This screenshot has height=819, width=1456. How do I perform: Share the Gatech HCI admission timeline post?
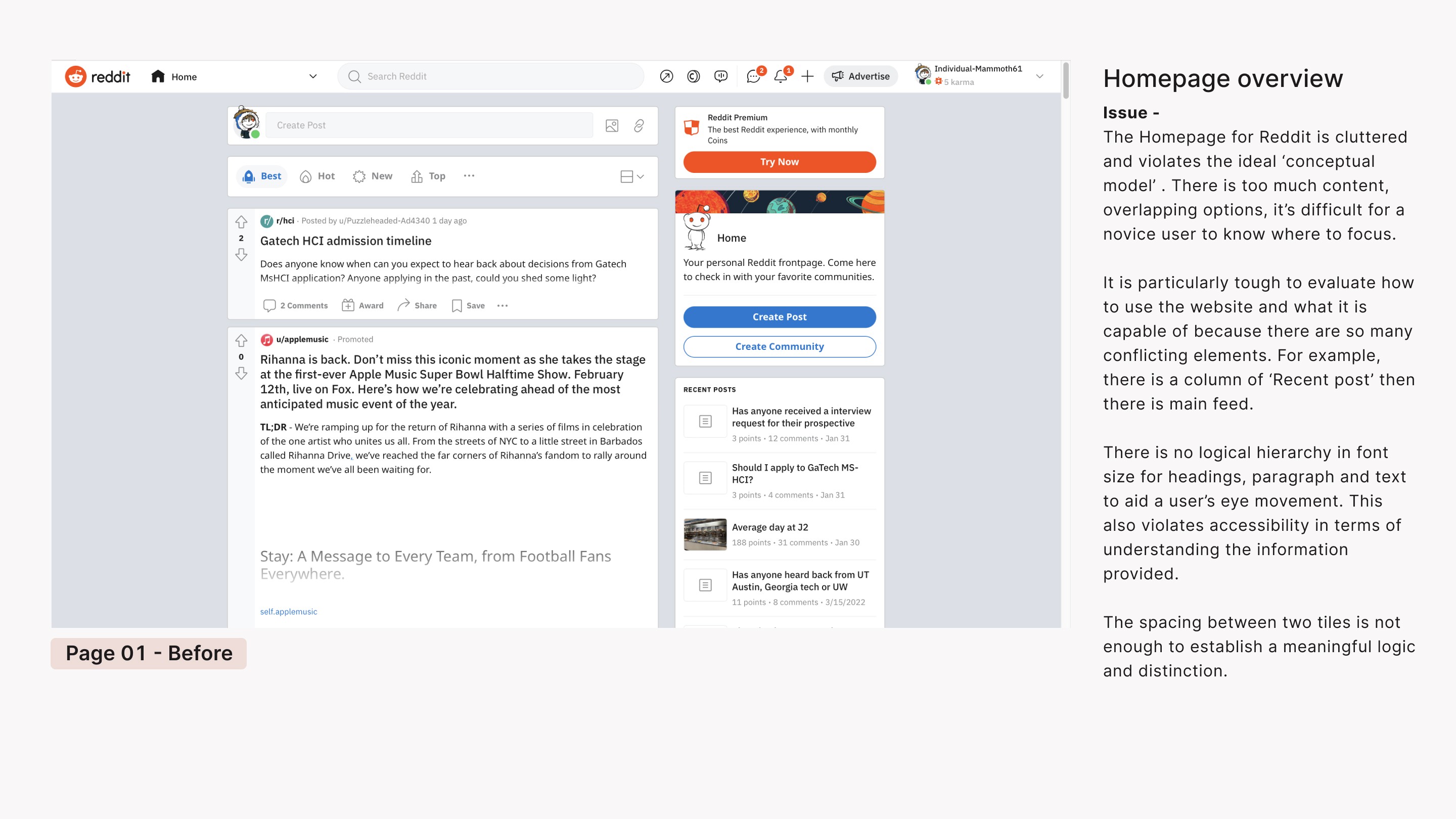(x=417, y=306)
